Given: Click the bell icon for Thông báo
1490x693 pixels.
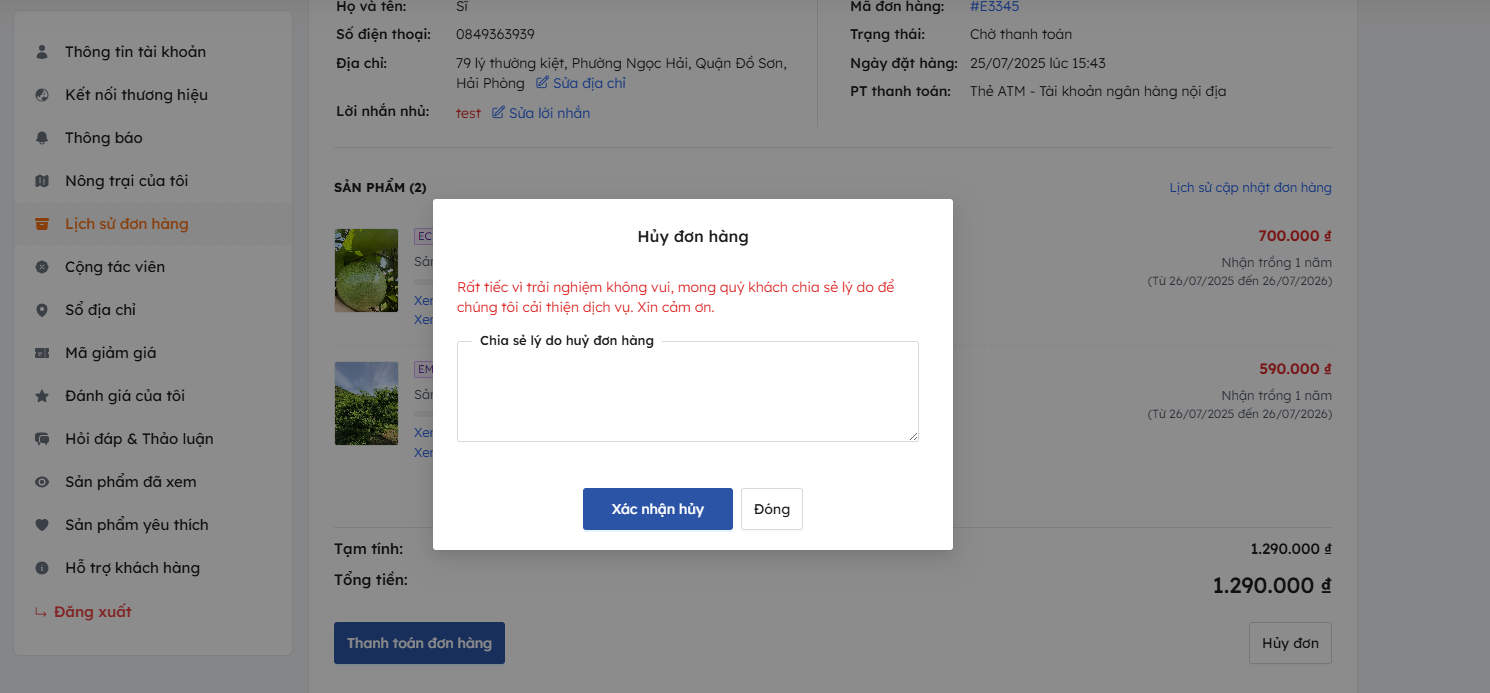Looking at the screenshot, I should pos(41,138).
